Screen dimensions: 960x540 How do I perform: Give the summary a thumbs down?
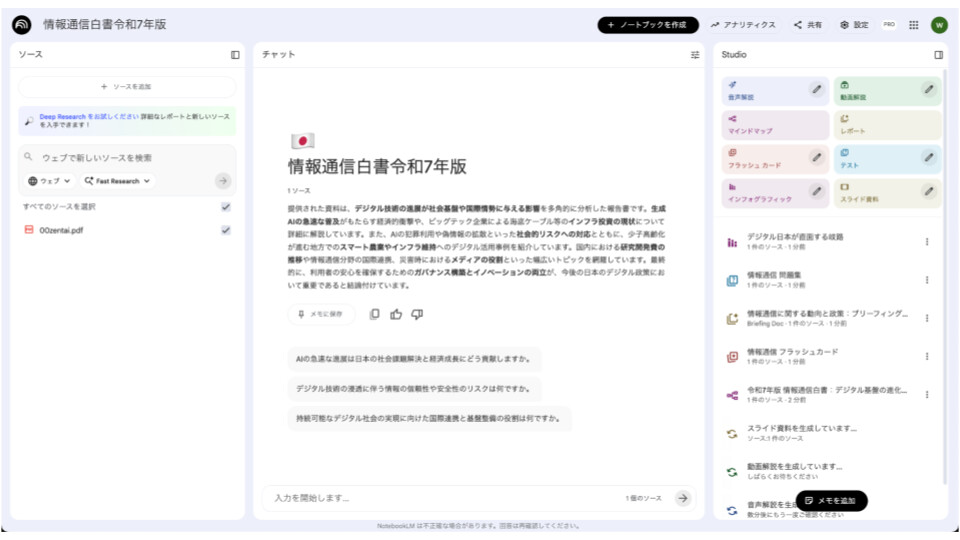(417, 314)
